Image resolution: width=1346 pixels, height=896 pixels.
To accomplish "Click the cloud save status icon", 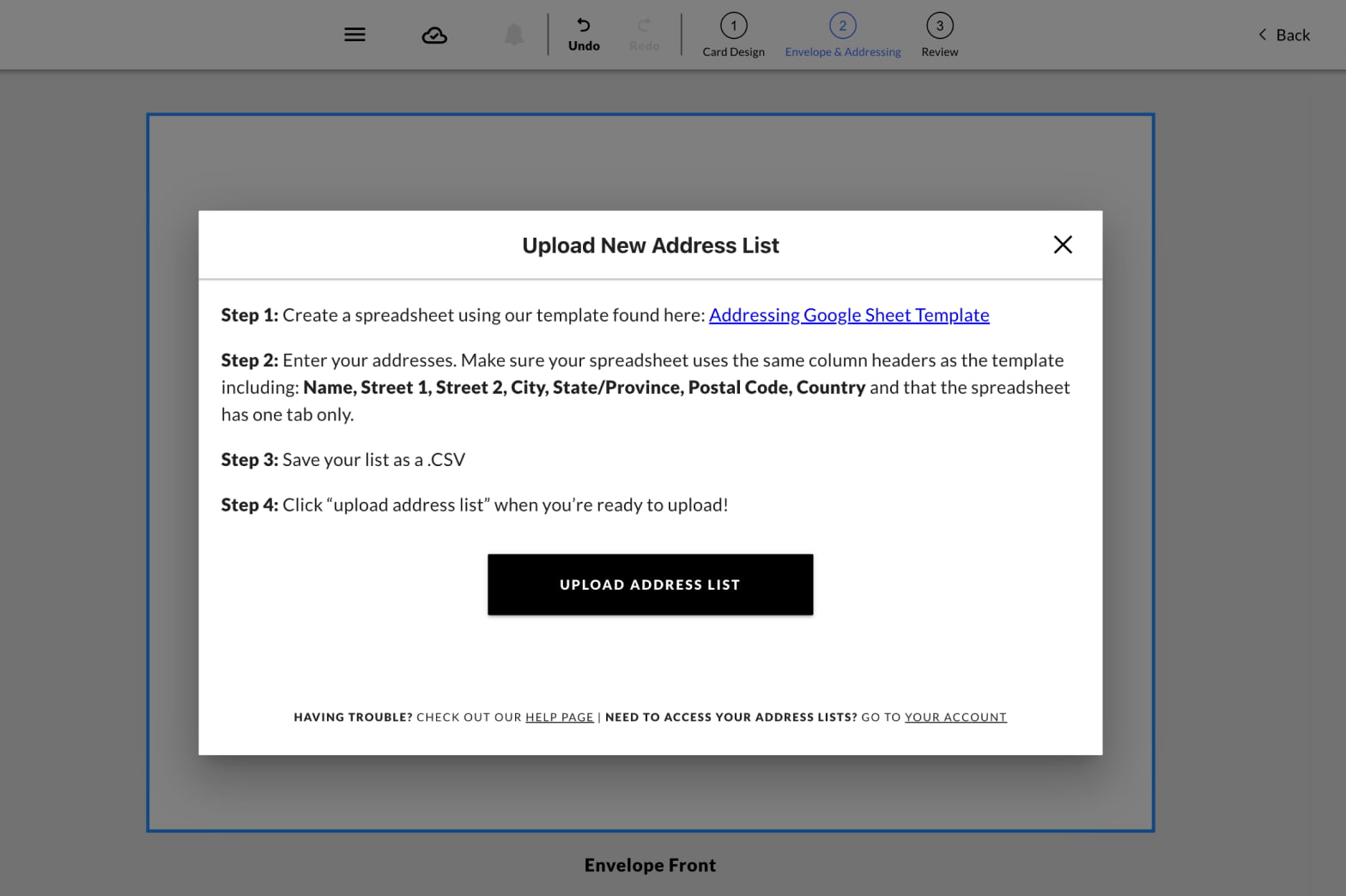I will (x=434, y=35).
